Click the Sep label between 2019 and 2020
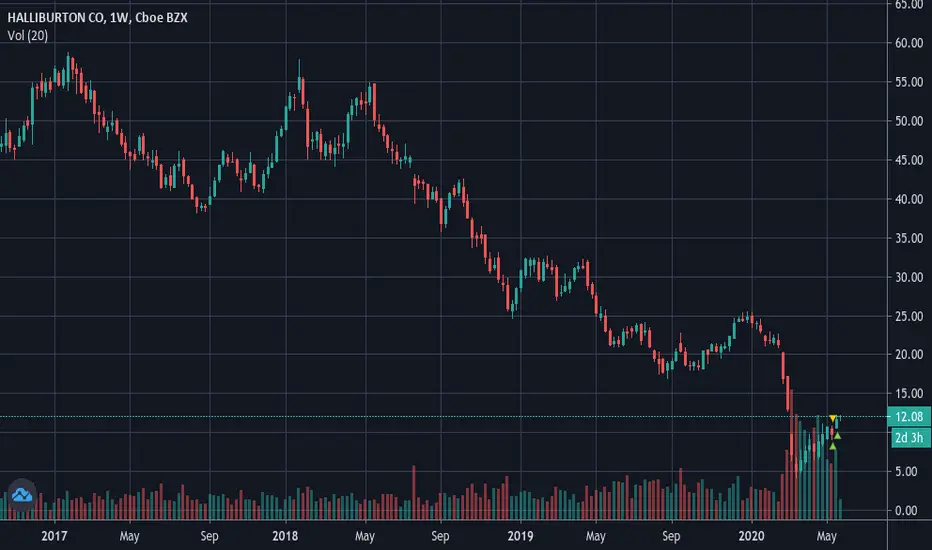This screenshot has width=932, height=550. [x=671, y=536]
